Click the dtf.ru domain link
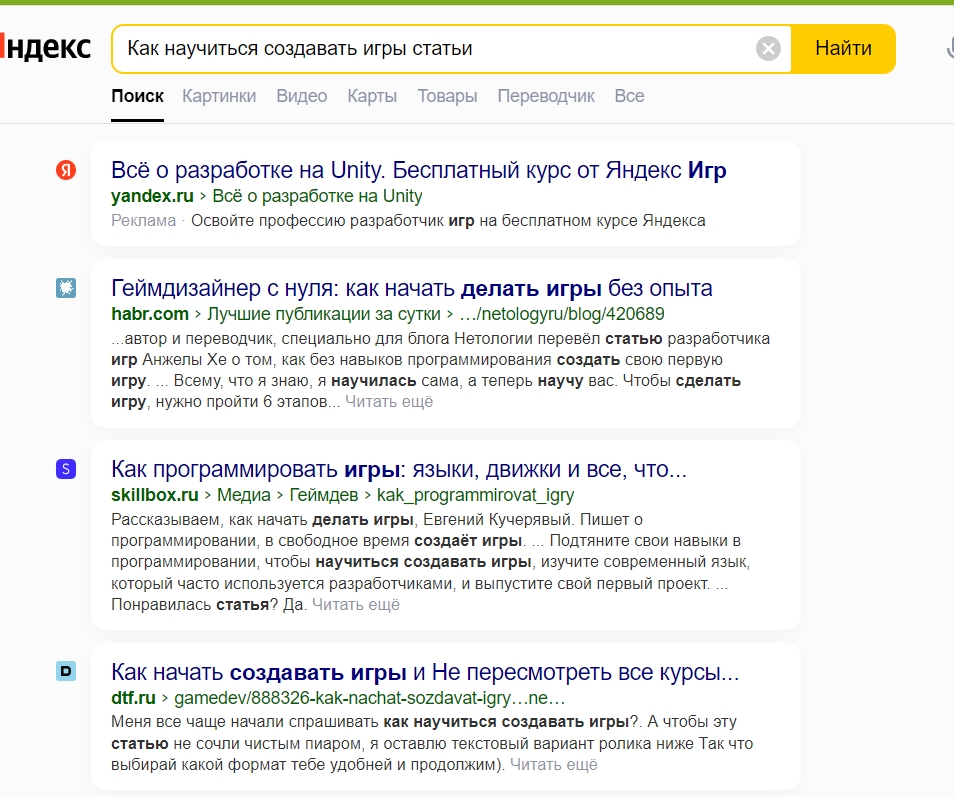This screenshot has height=797, width=954. point(133,698)
